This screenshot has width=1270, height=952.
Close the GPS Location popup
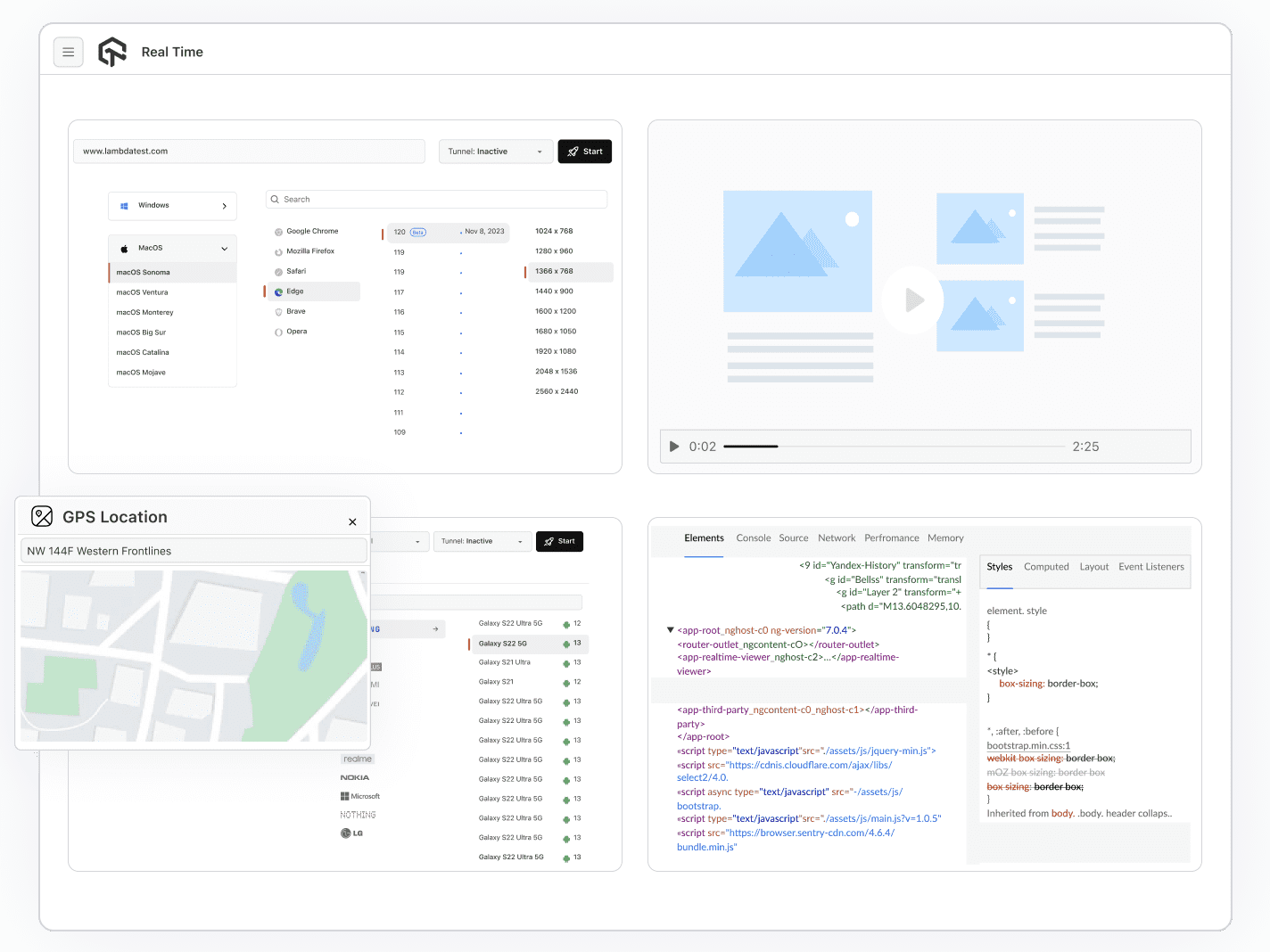point(352,522)
